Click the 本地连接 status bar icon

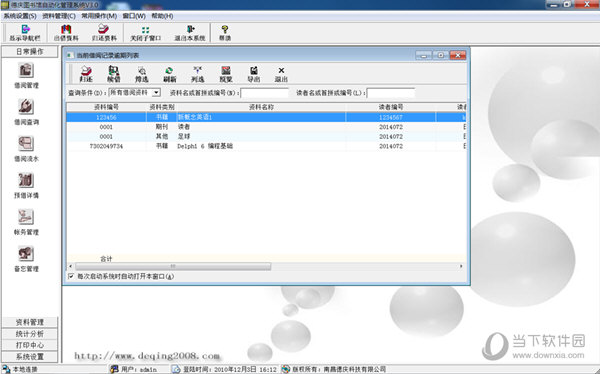coord(6,369)
